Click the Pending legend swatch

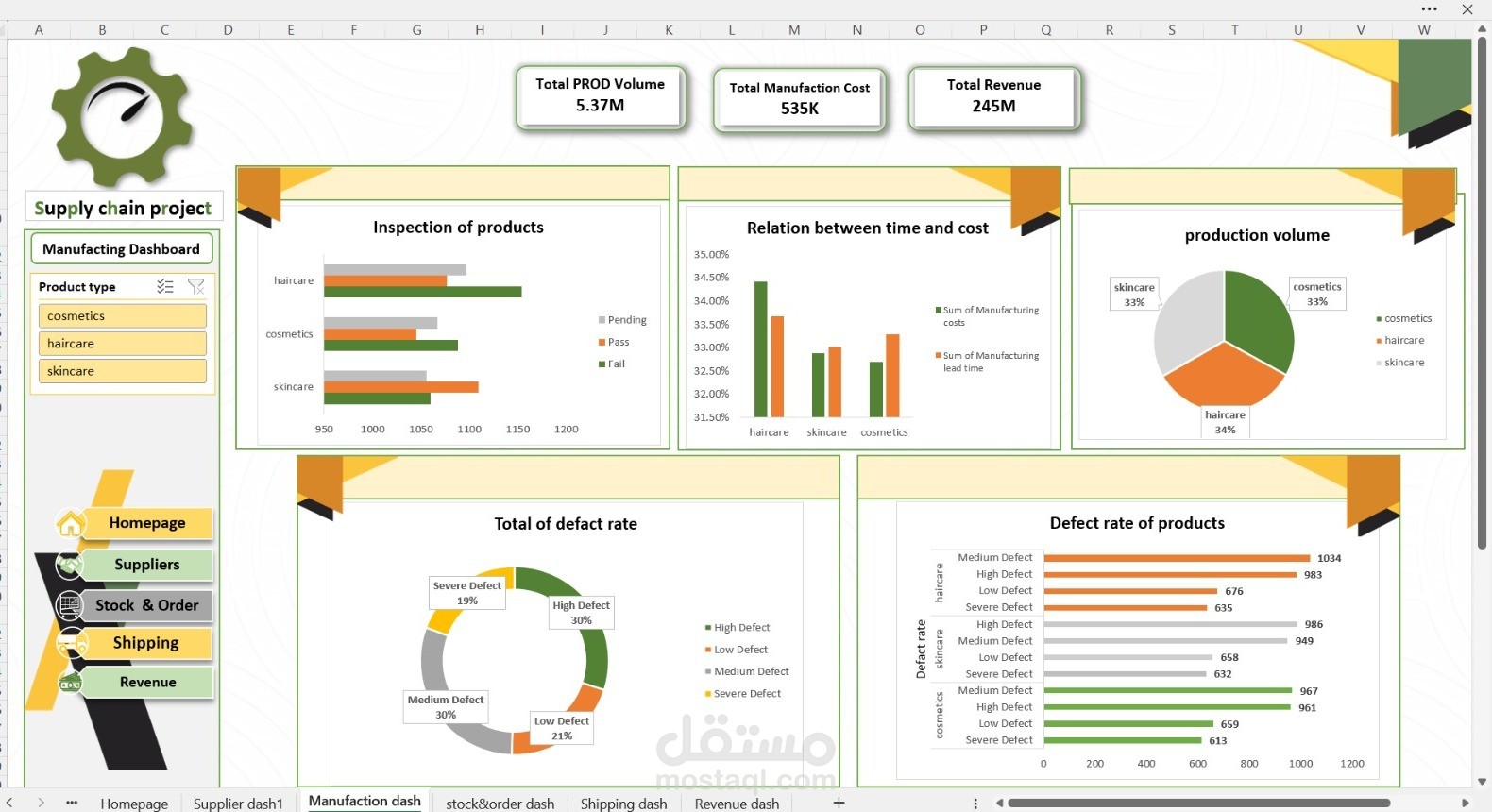[602, 320]
